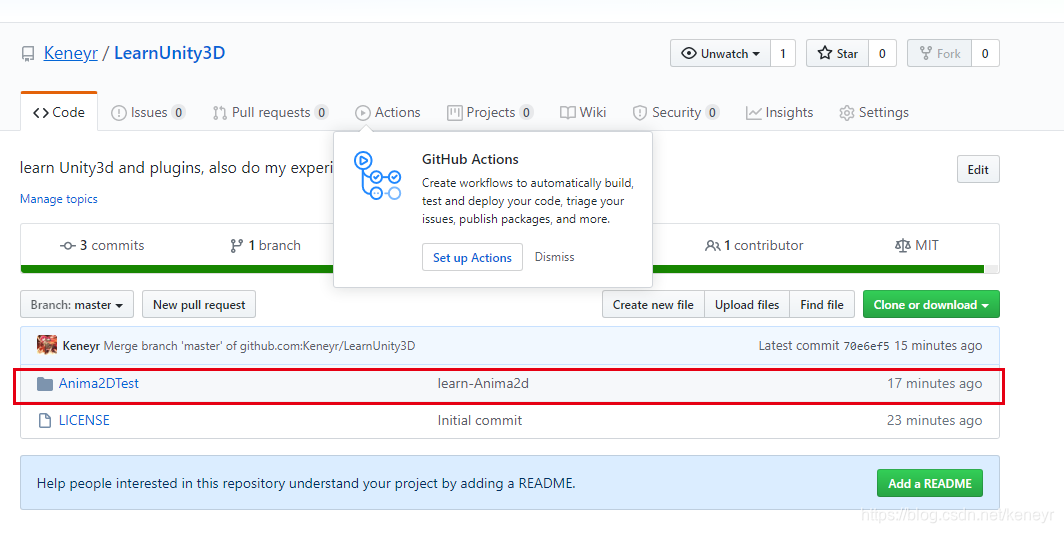
Task: Switch to the Issues tab
Action: [148, 113]
